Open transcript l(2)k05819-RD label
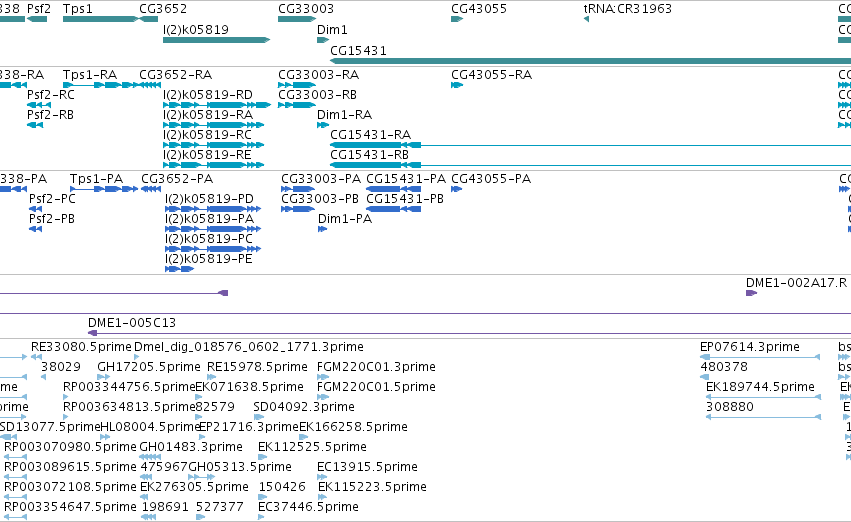The image size is (851, 522). click(208, 95)
